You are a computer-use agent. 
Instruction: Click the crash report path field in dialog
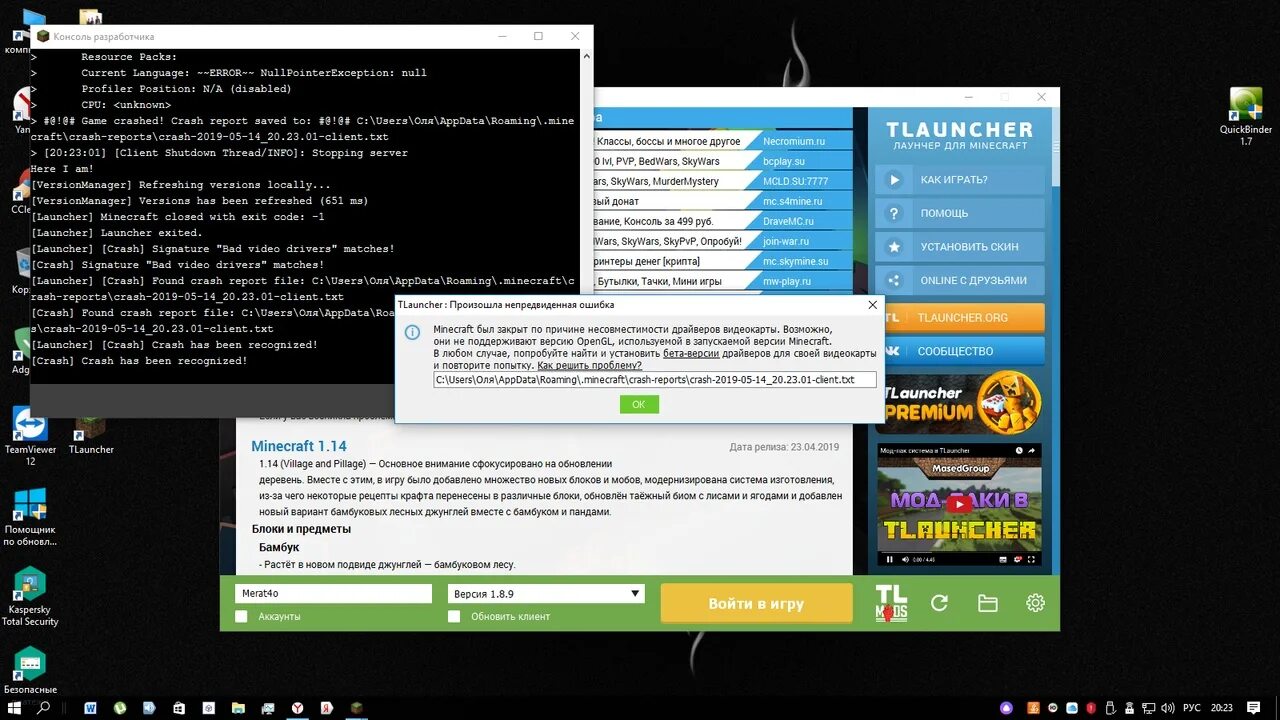[655, 380]
